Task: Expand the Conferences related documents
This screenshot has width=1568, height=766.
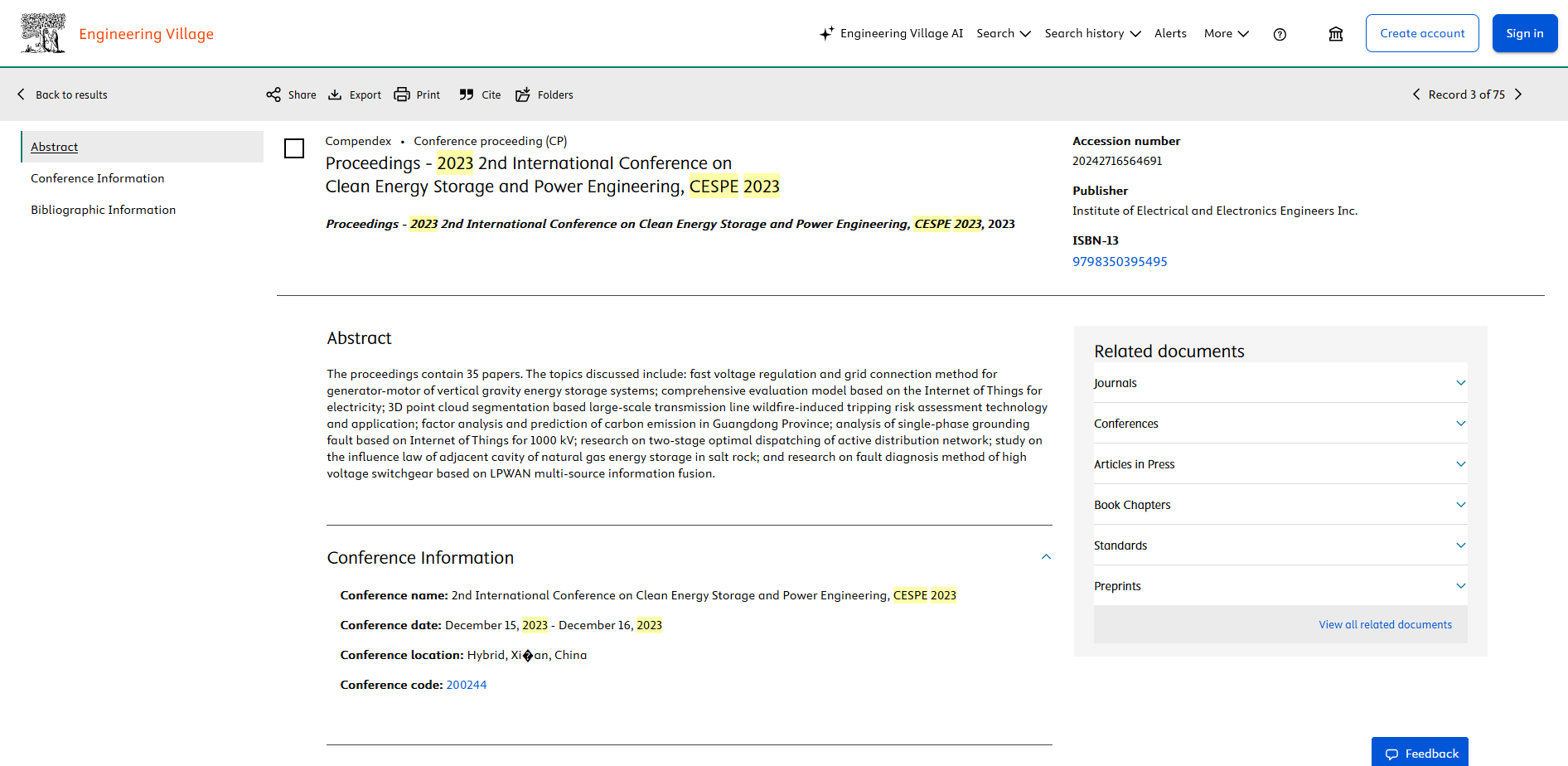Action: tap(1280, 424)
